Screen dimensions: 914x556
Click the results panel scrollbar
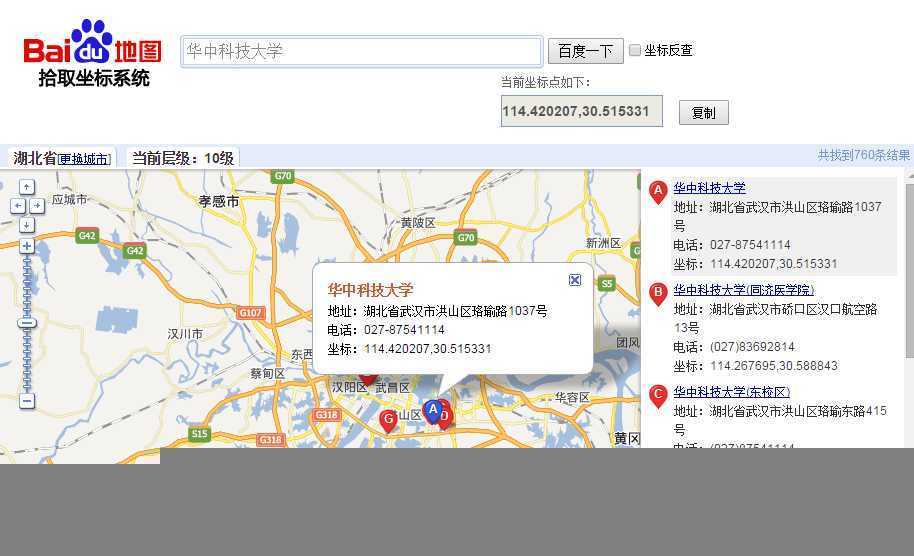click(x=909, y=271)
